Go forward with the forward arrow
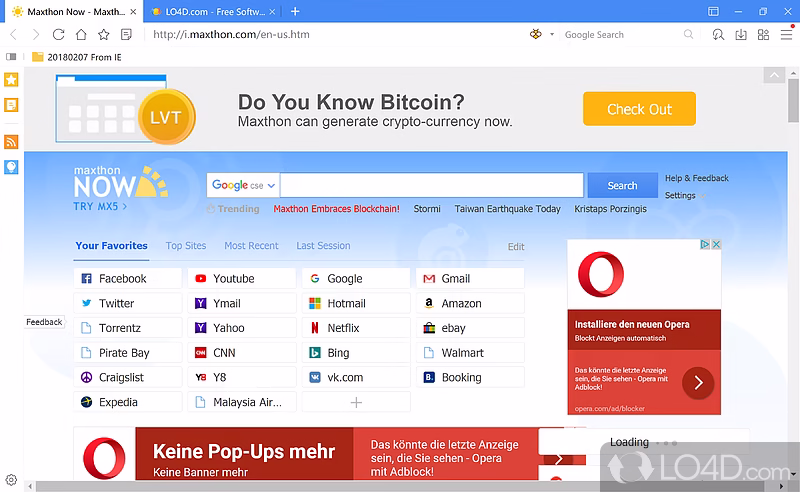 [36, 34]
